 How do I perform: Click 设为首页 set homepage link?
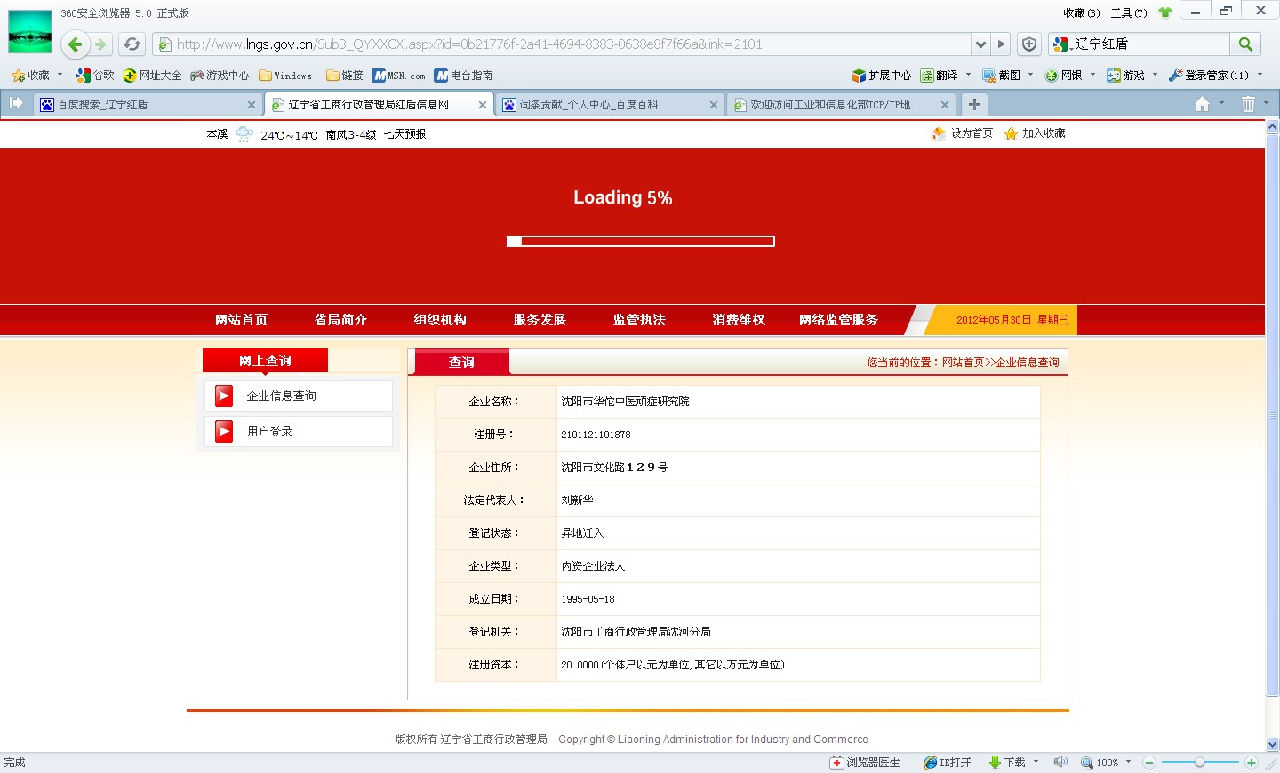[962, 133]
